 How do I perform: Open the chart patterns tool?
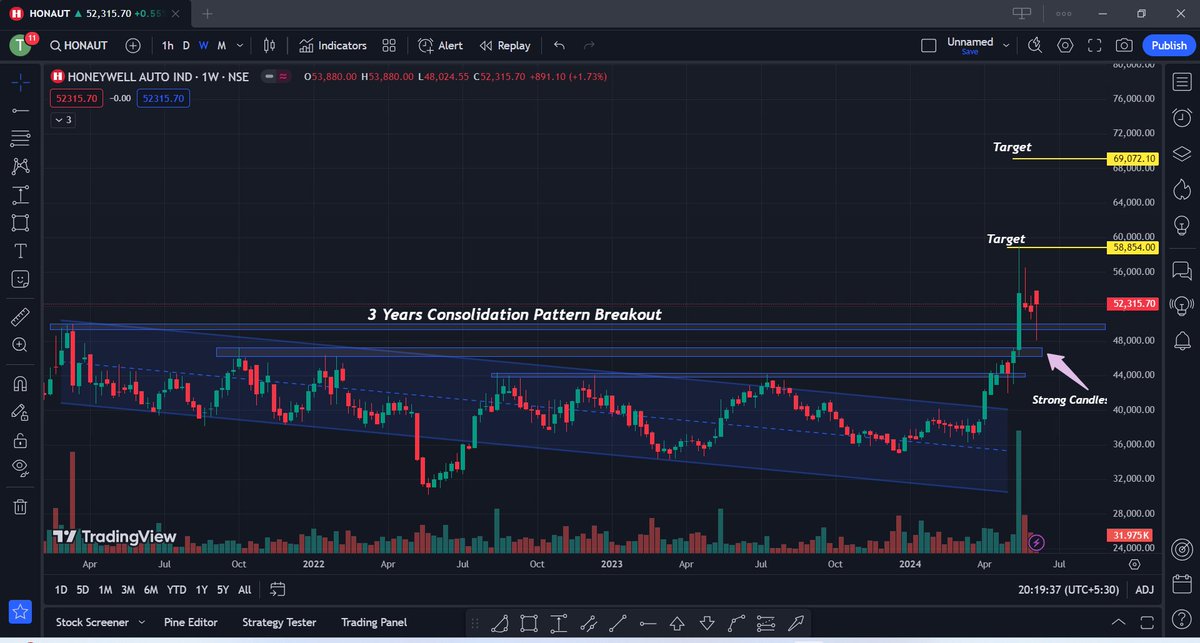tap(20, 166)
